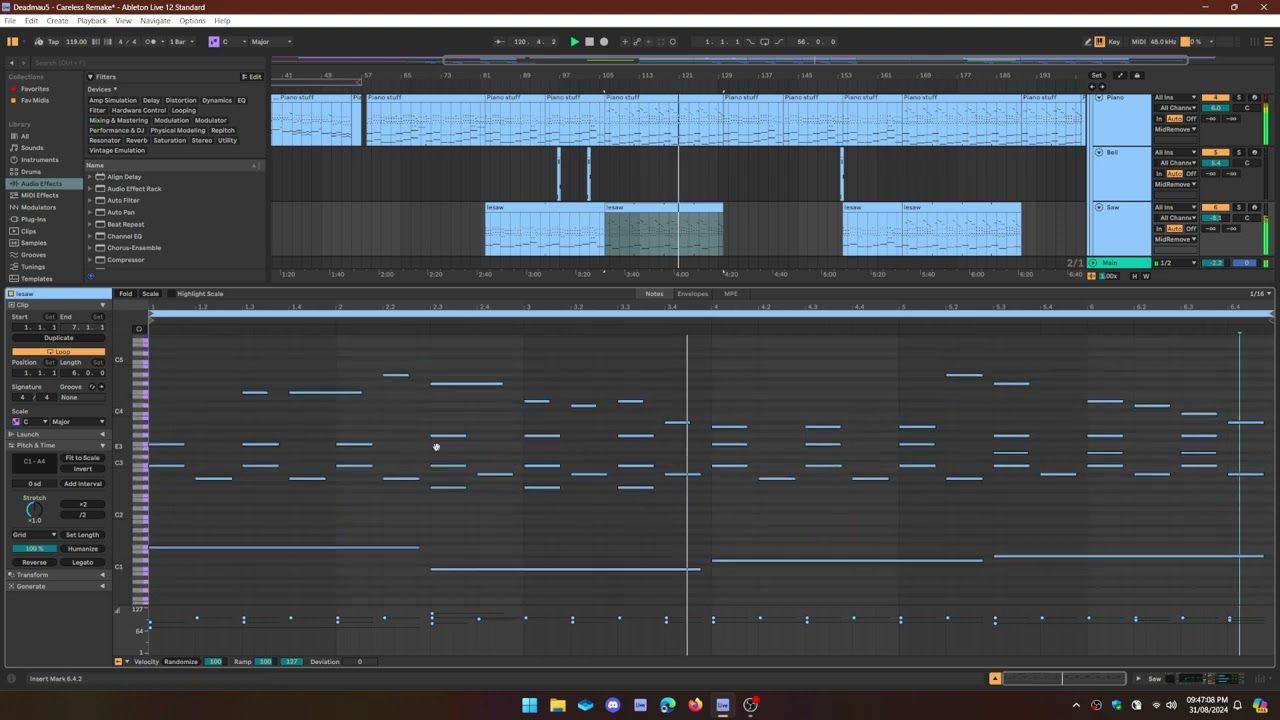
Task: Toggle Computer MIDI Keyboard icon
Action: [1099, 42]
